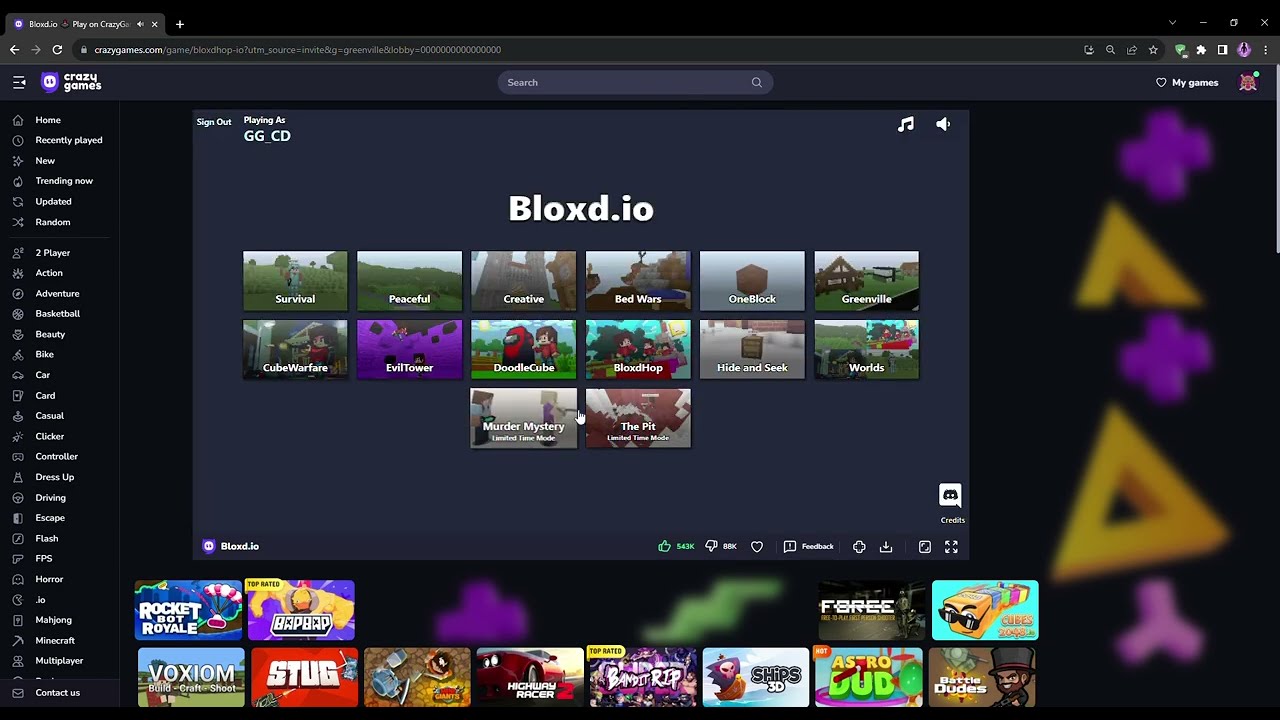Select the Creative game mode
The height and width of the screenshot is (720, 1280).
pos(524,280)
